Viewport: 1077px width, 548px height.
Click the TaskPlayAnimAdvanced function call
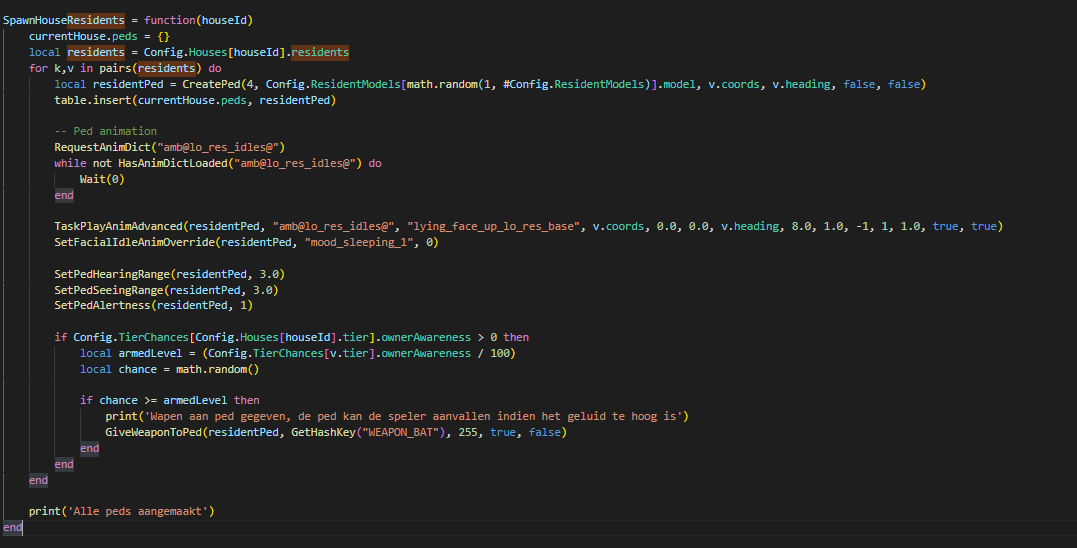119,226
